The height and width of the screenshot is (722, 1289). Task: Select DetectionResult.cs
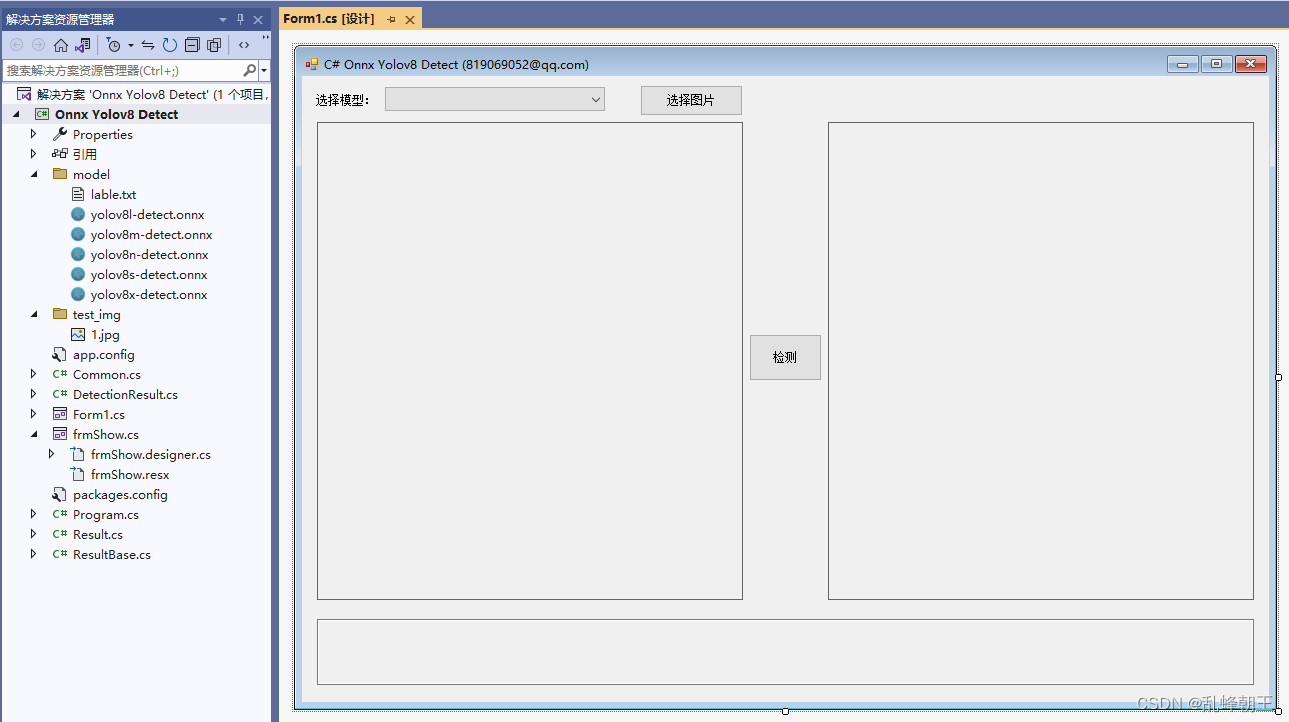(125, 394)
